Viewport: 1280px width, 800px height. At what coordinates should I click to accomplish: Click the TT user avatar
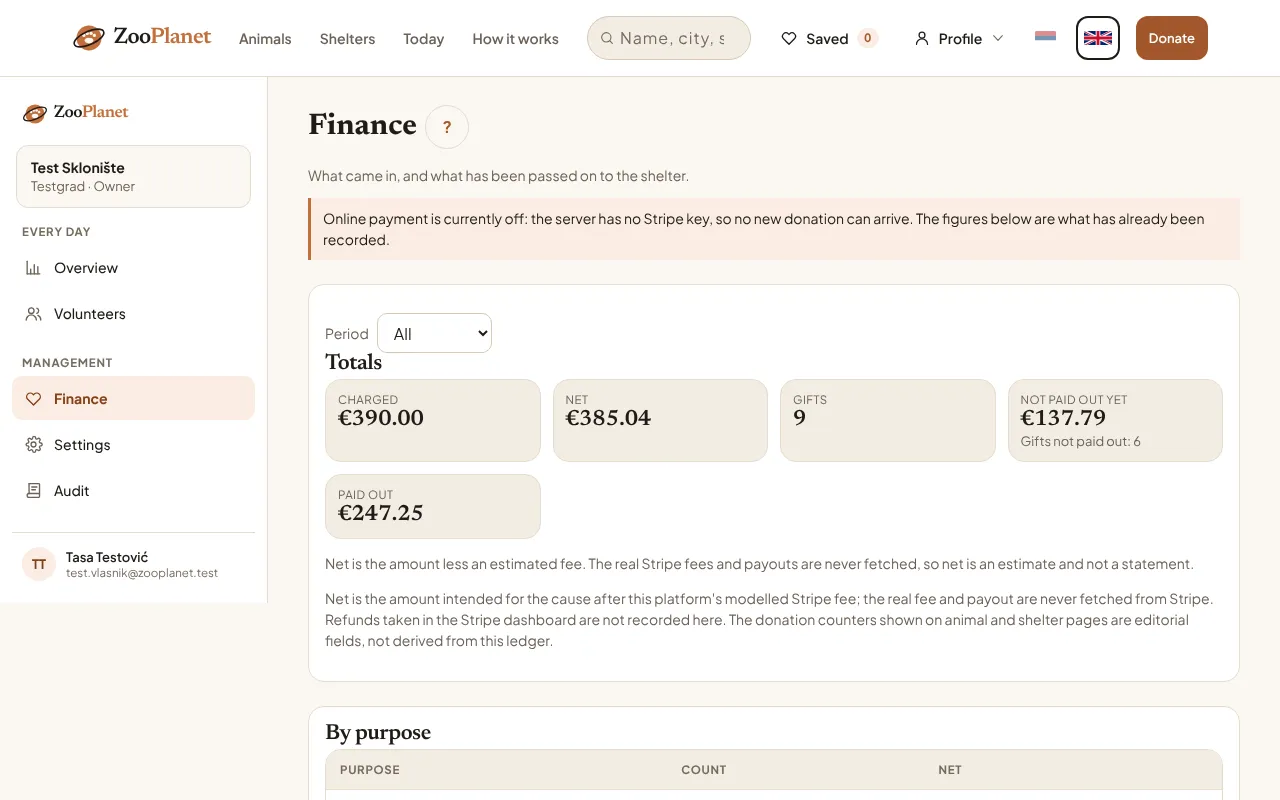39,564
